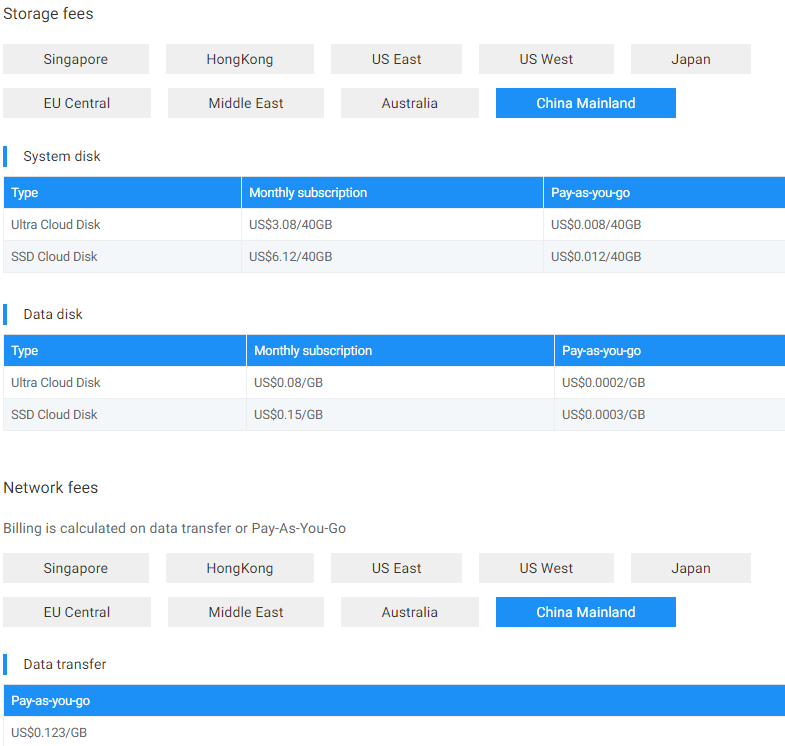Viewport: 785px width, 746px height.
Task: Click System disk SSD Cloud Disk row
Action: click(394, 256)
